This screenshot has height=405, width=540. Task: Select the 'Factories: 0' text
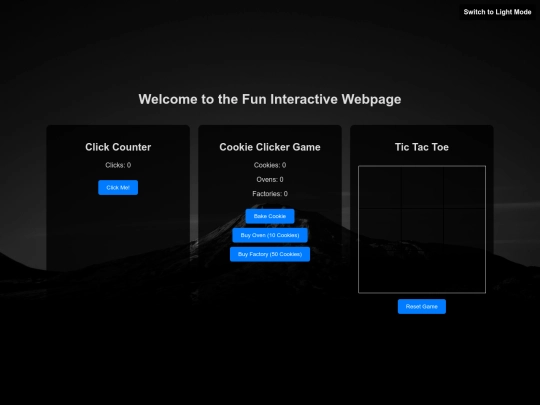(x=270, y=194)
